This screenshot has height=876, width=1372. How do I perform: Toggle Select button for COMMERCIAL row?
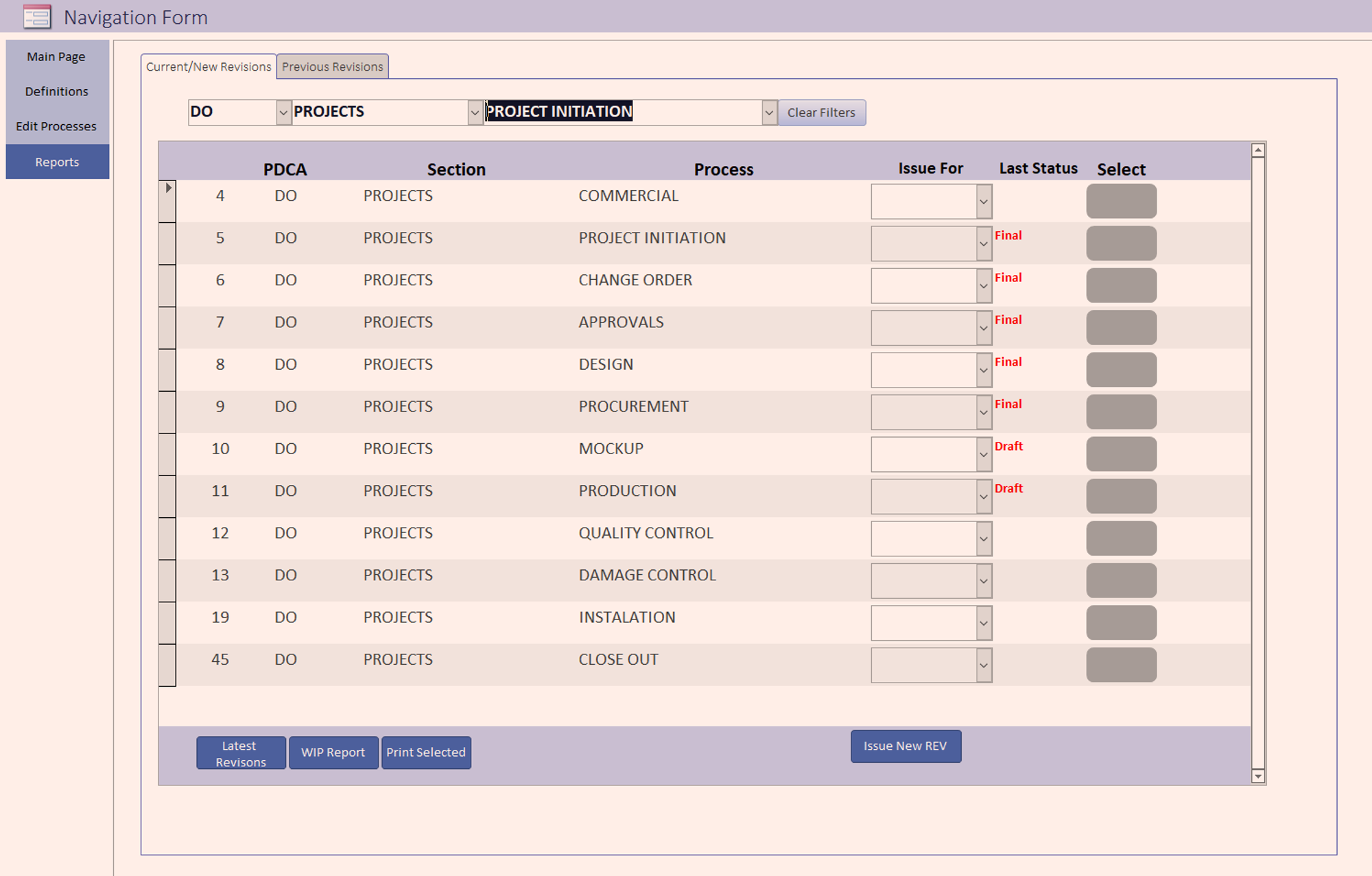tap(1121, 201)
